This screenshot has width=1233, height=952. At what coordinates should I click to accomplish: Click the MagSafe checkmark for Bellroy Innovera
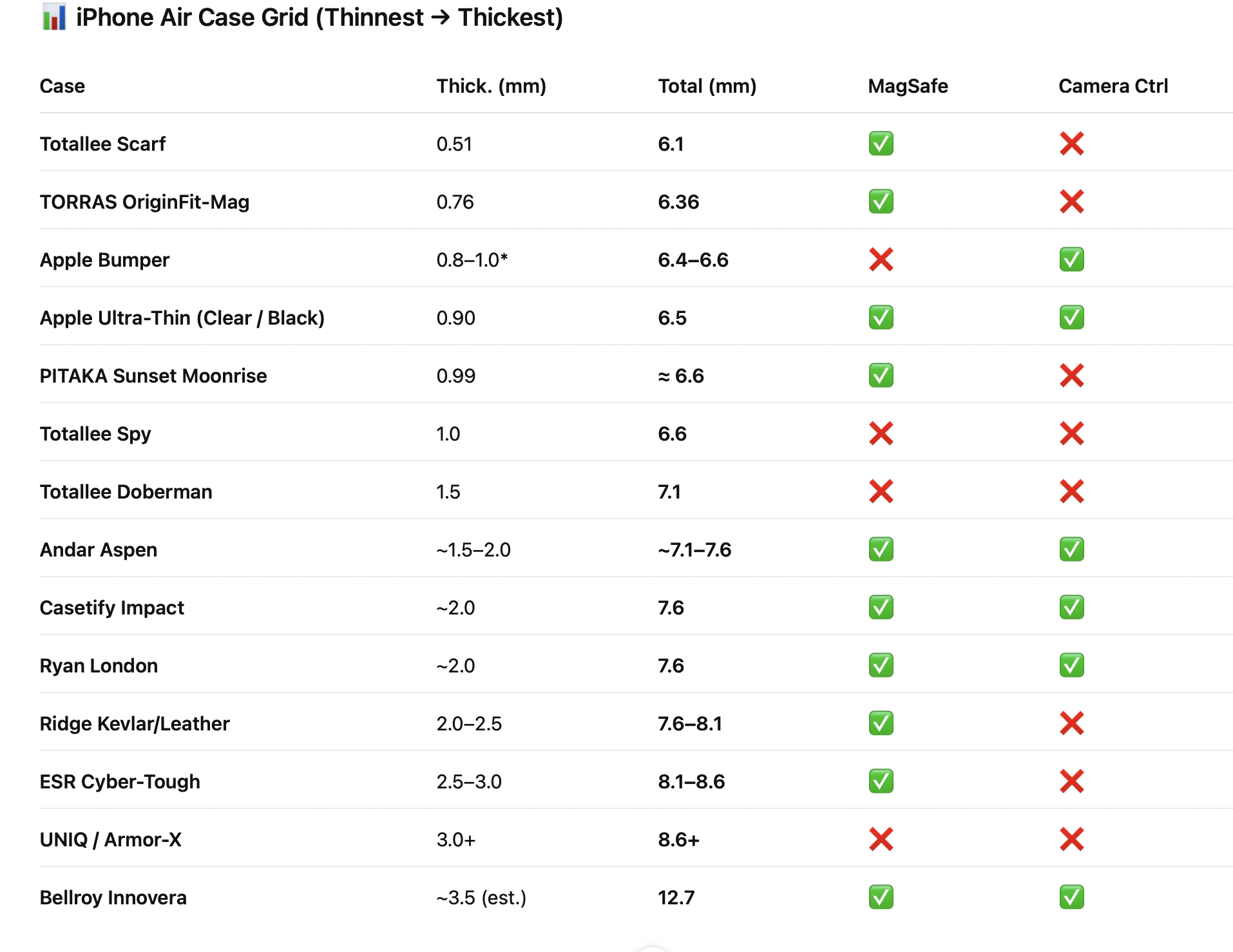click(881, 897)
